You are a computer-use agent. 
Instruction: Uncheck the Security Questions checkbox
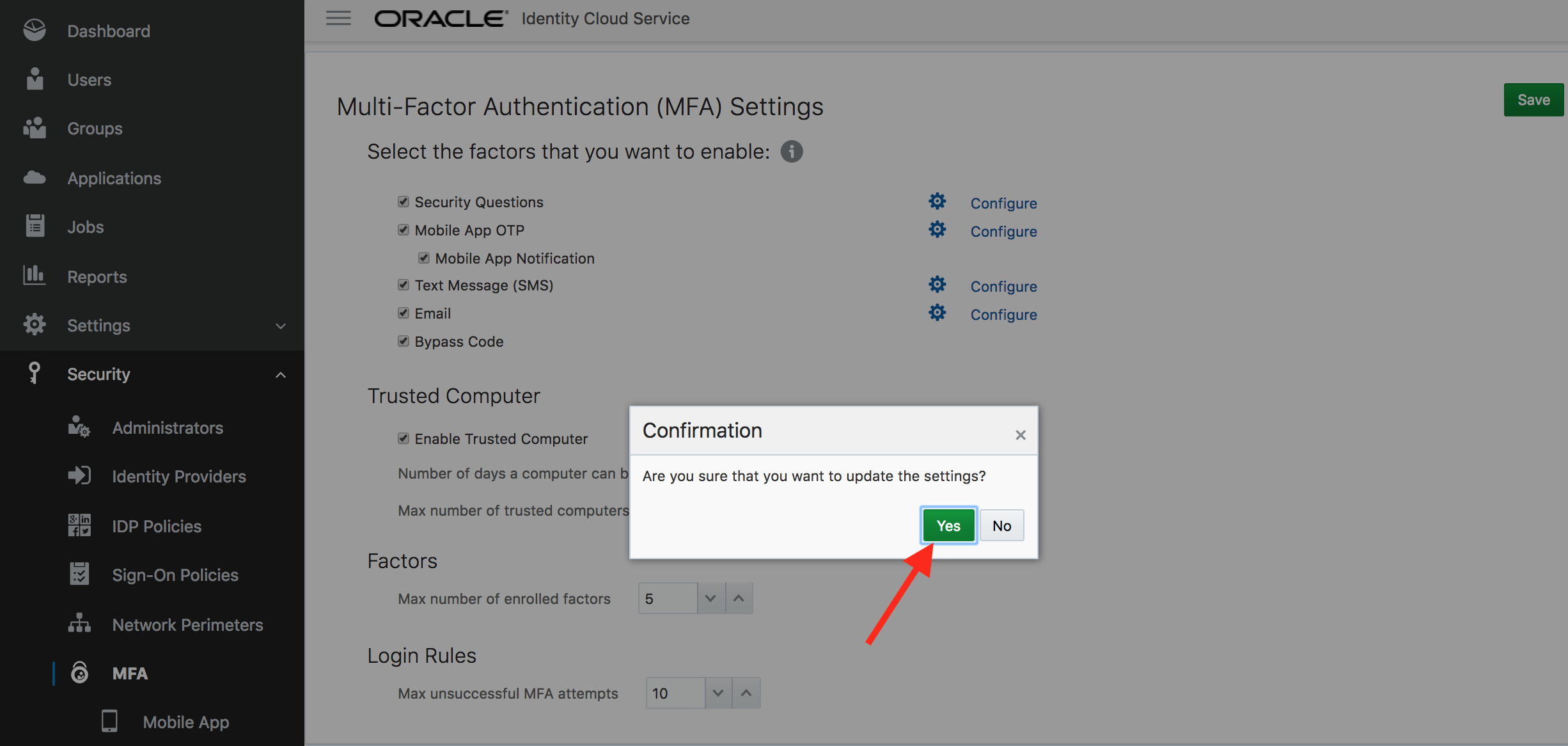click(404, 202)
